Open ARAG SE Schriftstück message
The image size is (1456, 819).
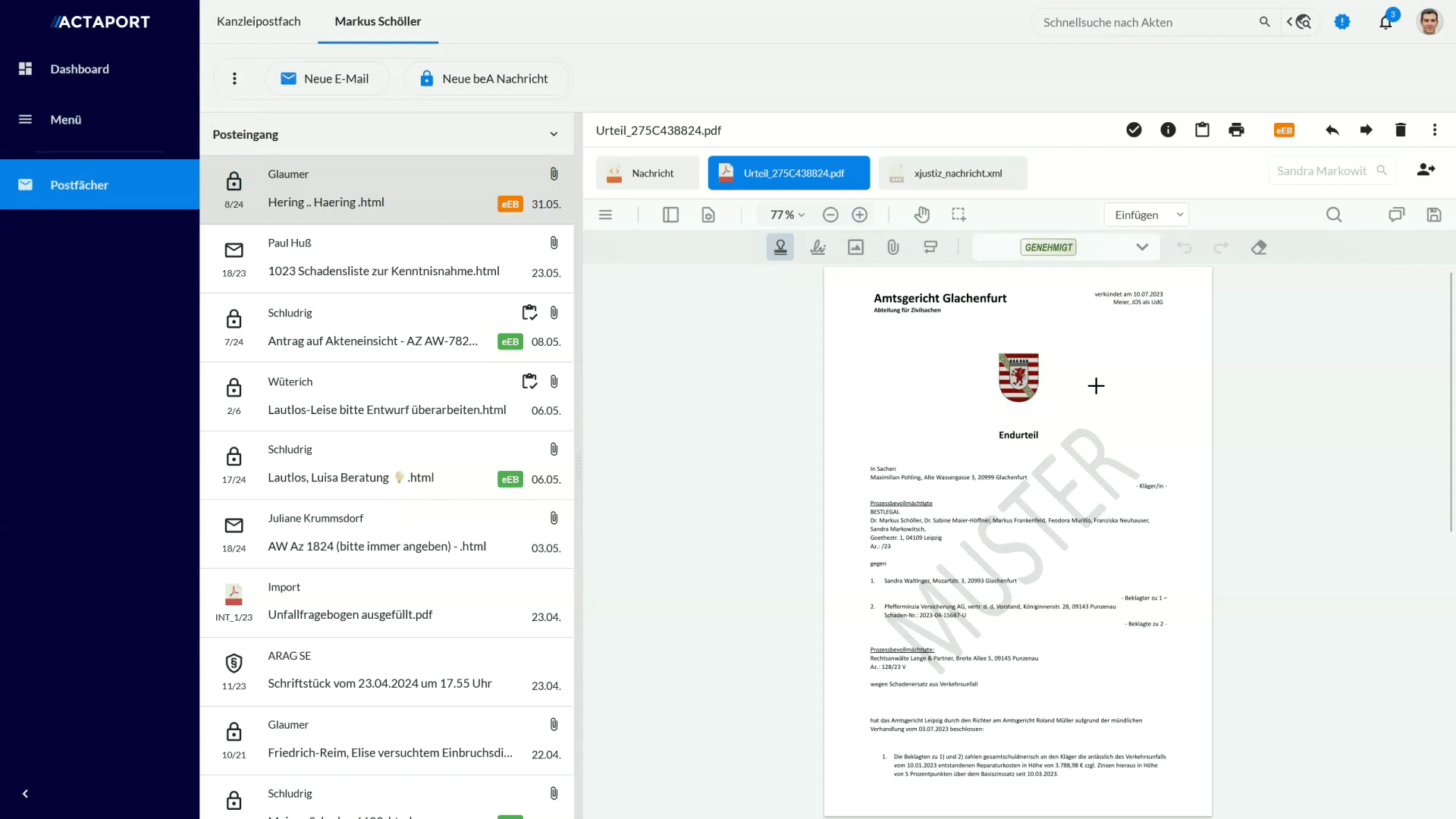click(387, 672)
